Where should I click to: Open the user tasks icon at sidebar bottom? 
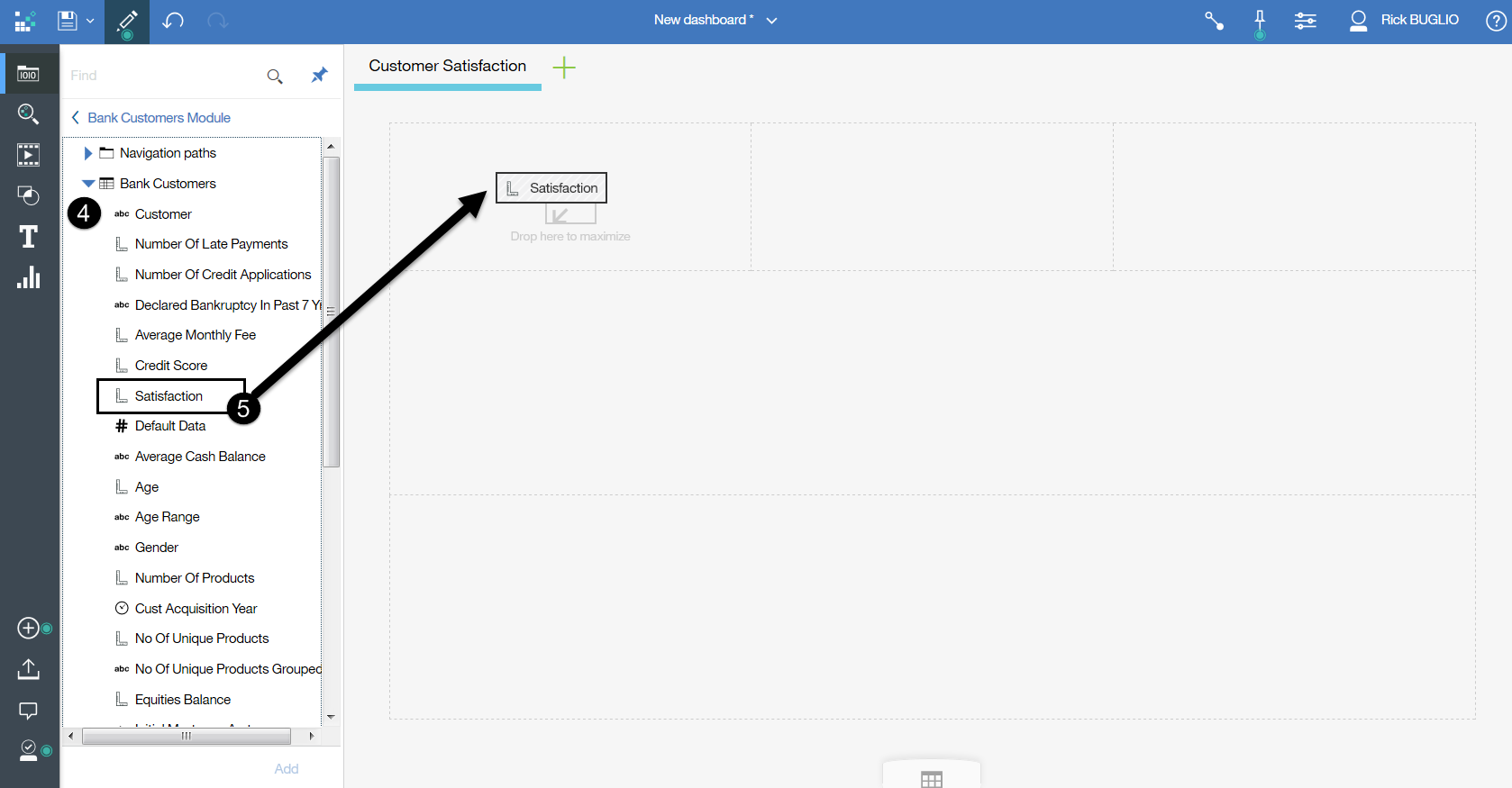tap(28, 750)
